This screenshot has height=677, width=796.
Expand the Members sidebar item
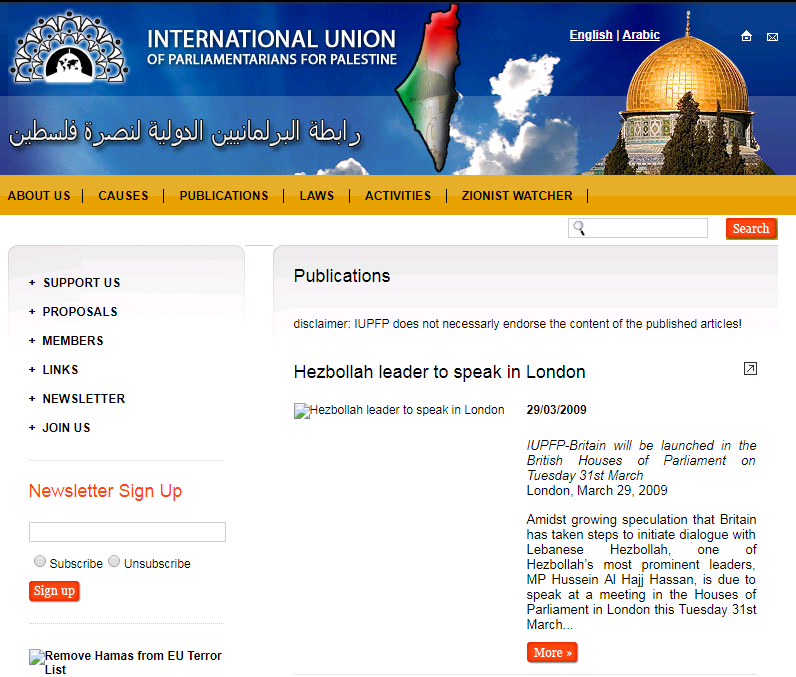pyautogui.click(x=72, y=341)
